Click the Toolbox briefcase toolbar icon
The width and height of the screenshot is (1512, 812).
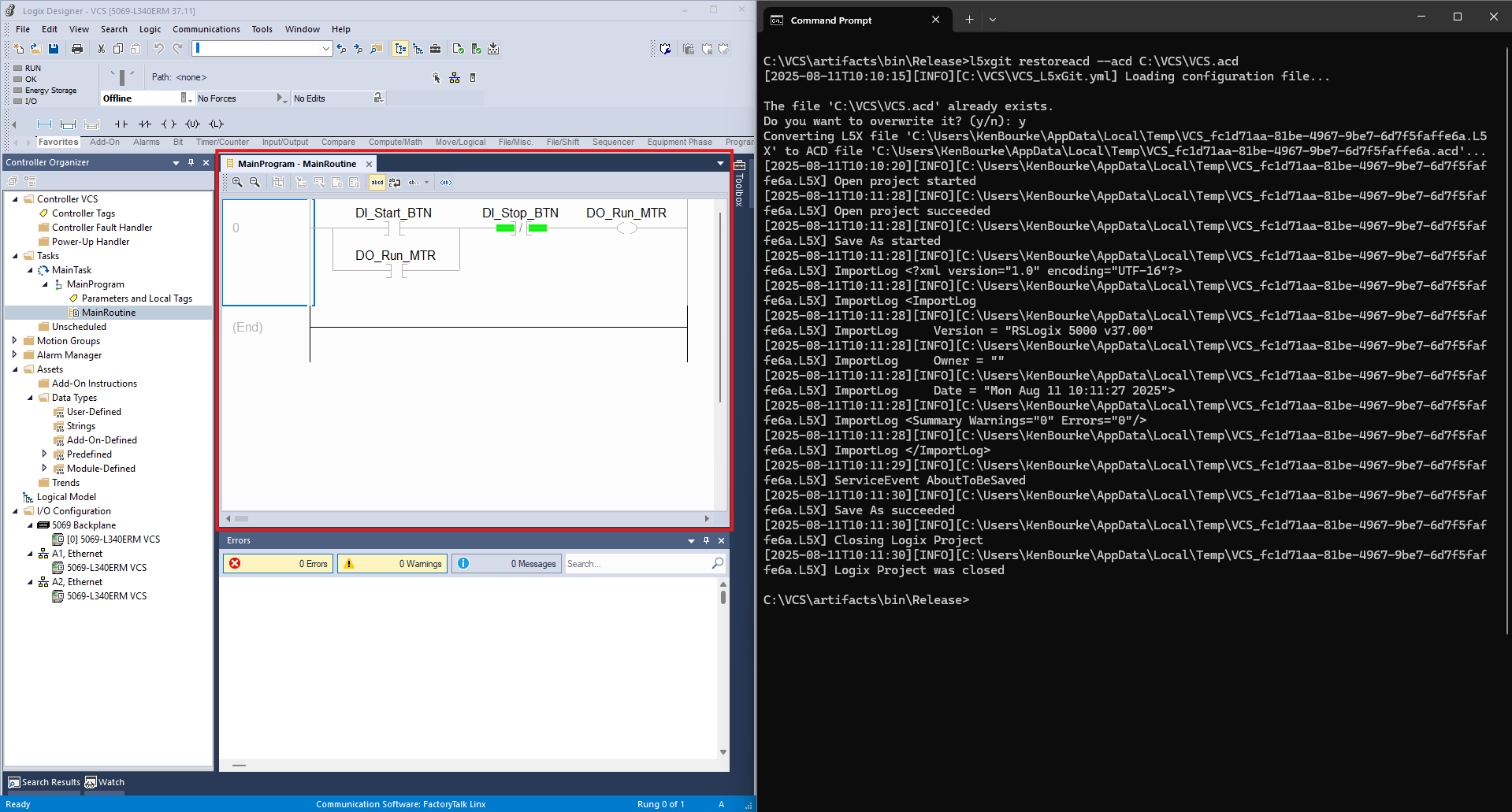click(x=435, y=49)
